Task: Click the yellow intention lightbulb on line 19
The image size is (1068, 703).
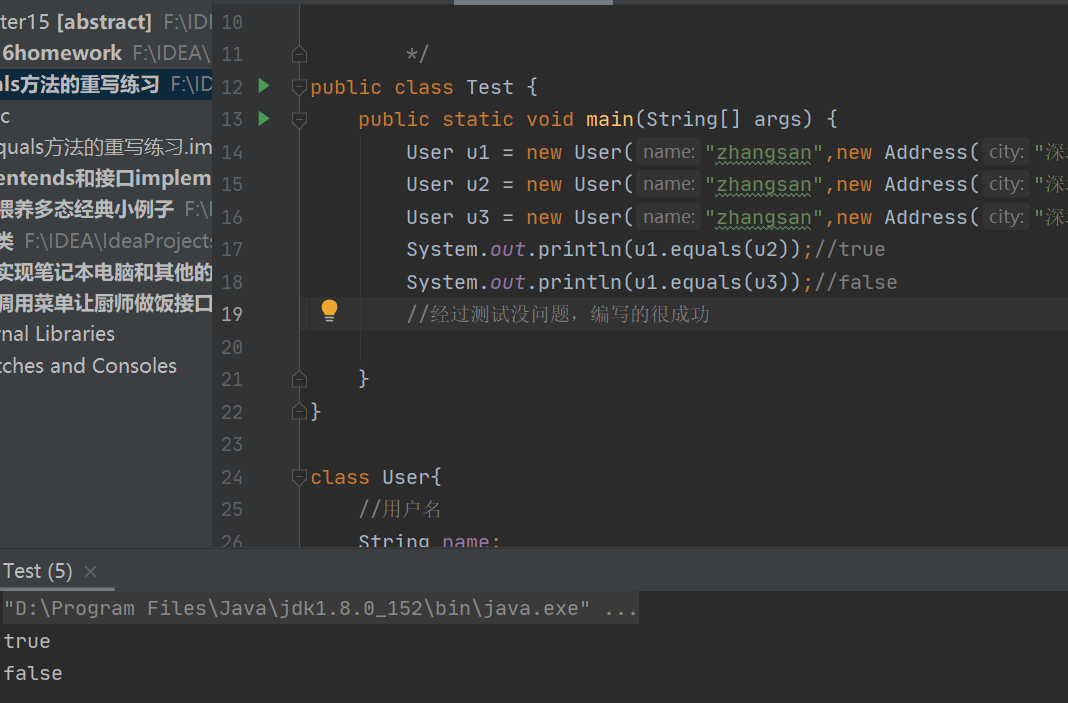Action: [329, 311]
